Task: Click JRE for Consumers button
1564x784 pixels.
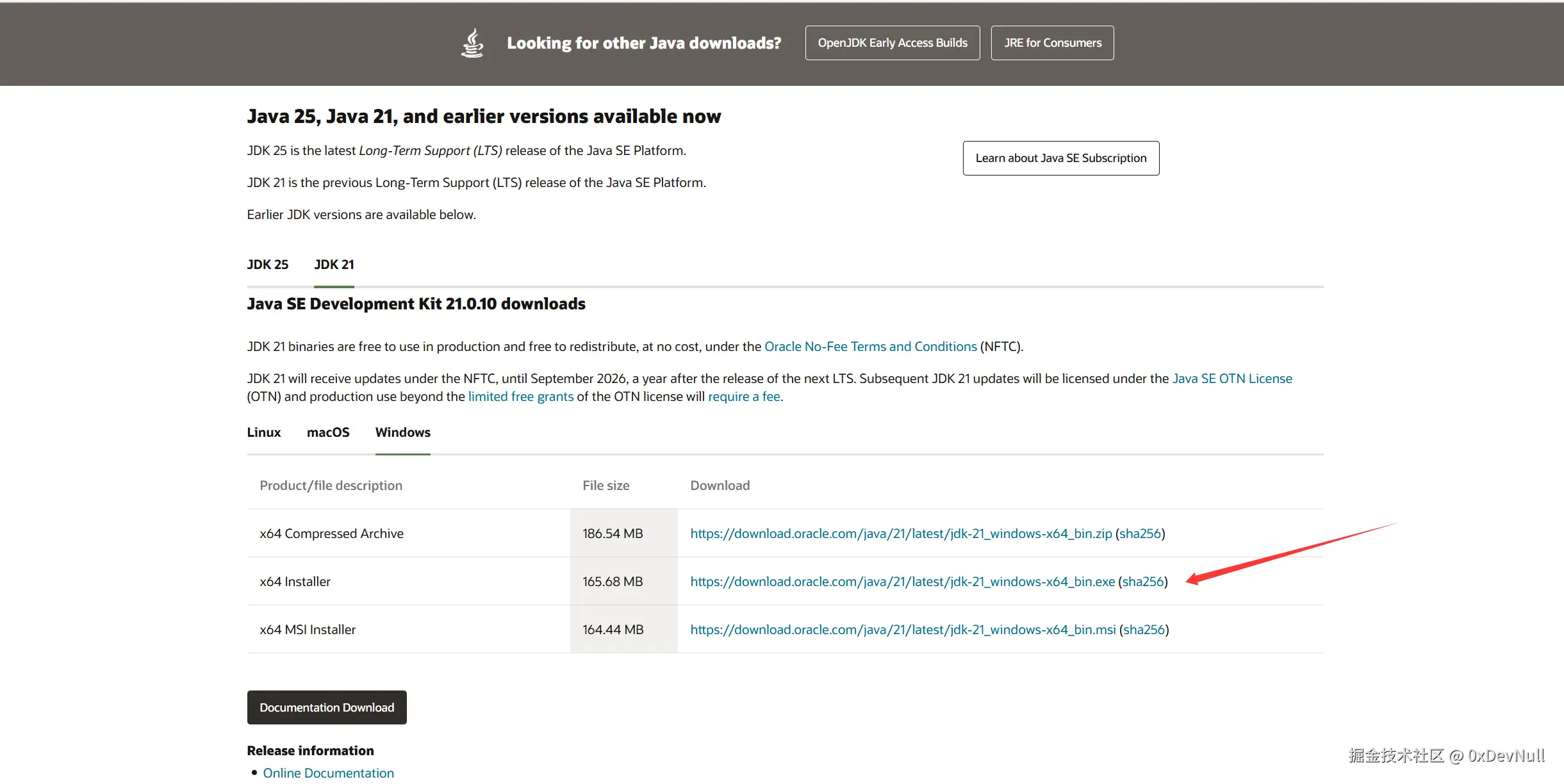Action: pyautogui.click(x=1052, y=43)
